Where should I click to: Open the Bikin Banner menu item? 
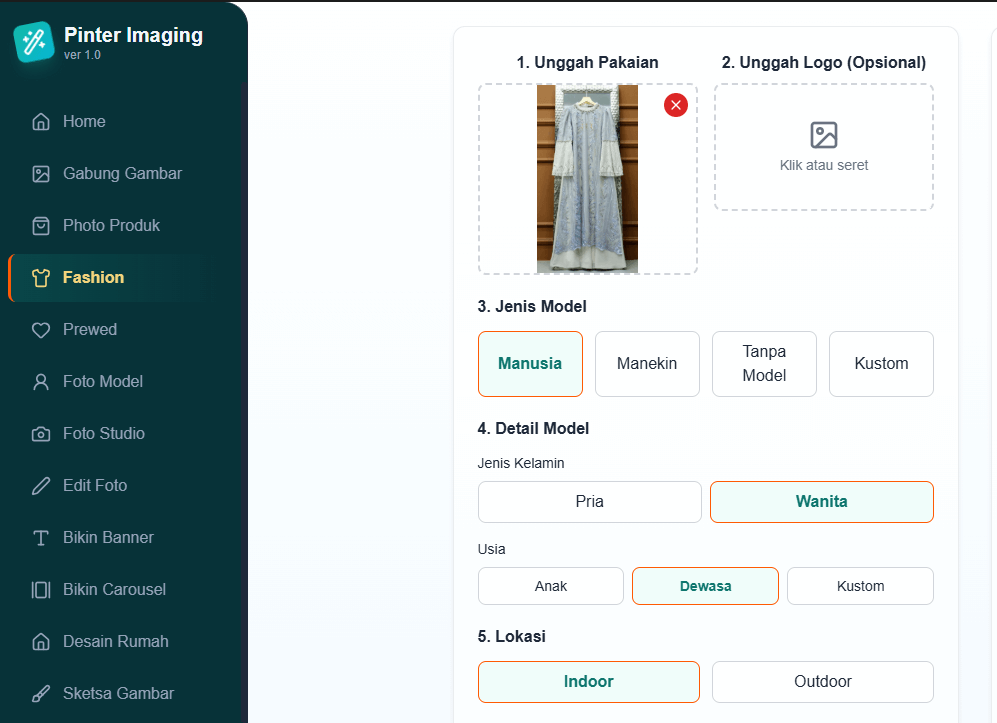pyautogui.click(x=108, y=538)
